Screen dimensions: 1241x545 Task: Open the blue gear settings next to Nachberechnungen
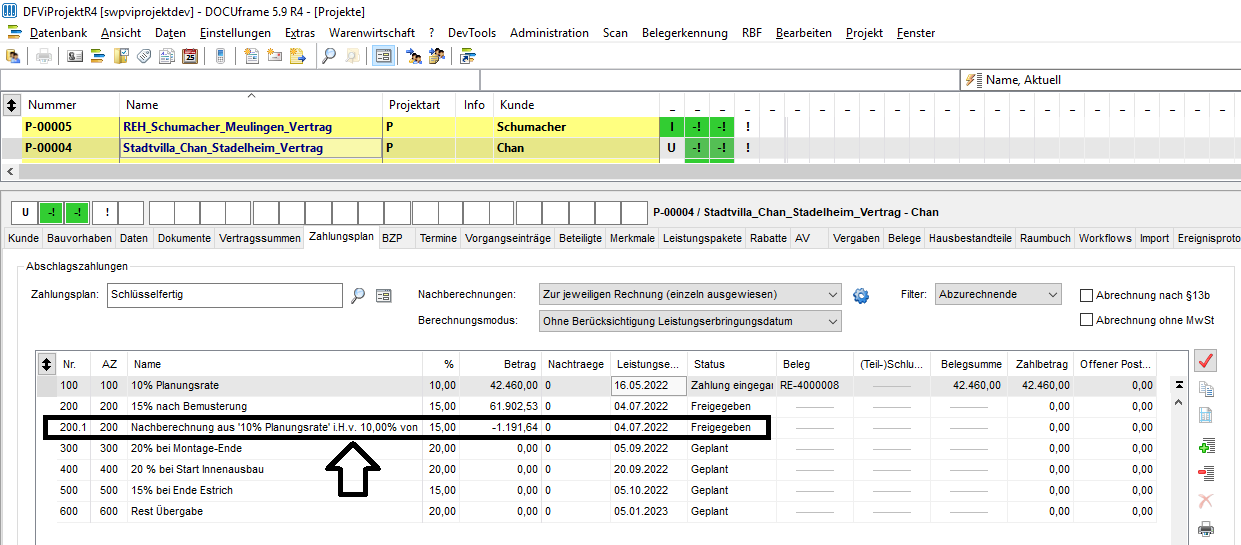pos(861,295)
